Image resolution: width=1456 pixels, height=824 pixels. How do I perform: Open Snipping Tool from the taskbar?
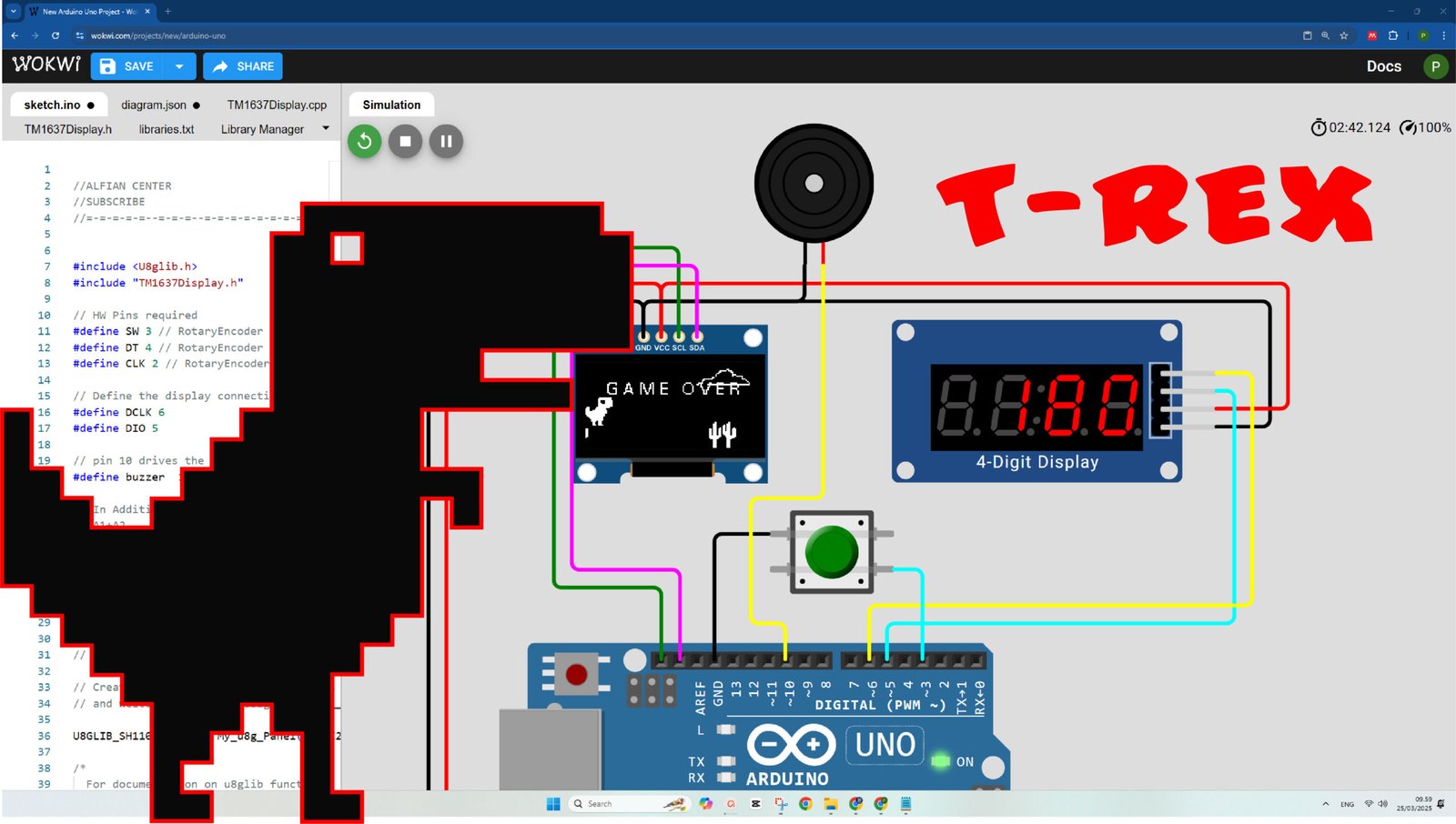point(781,804)
